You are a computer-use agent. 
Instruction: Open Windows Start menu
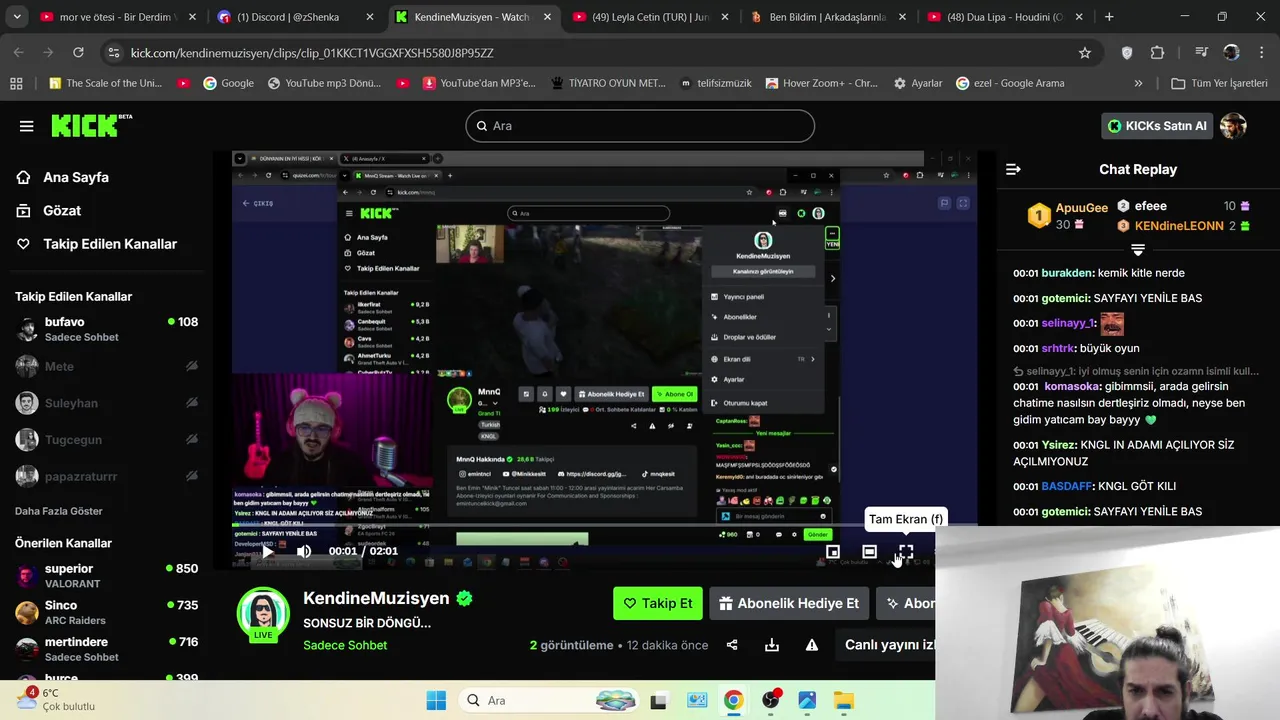[436, 700]
